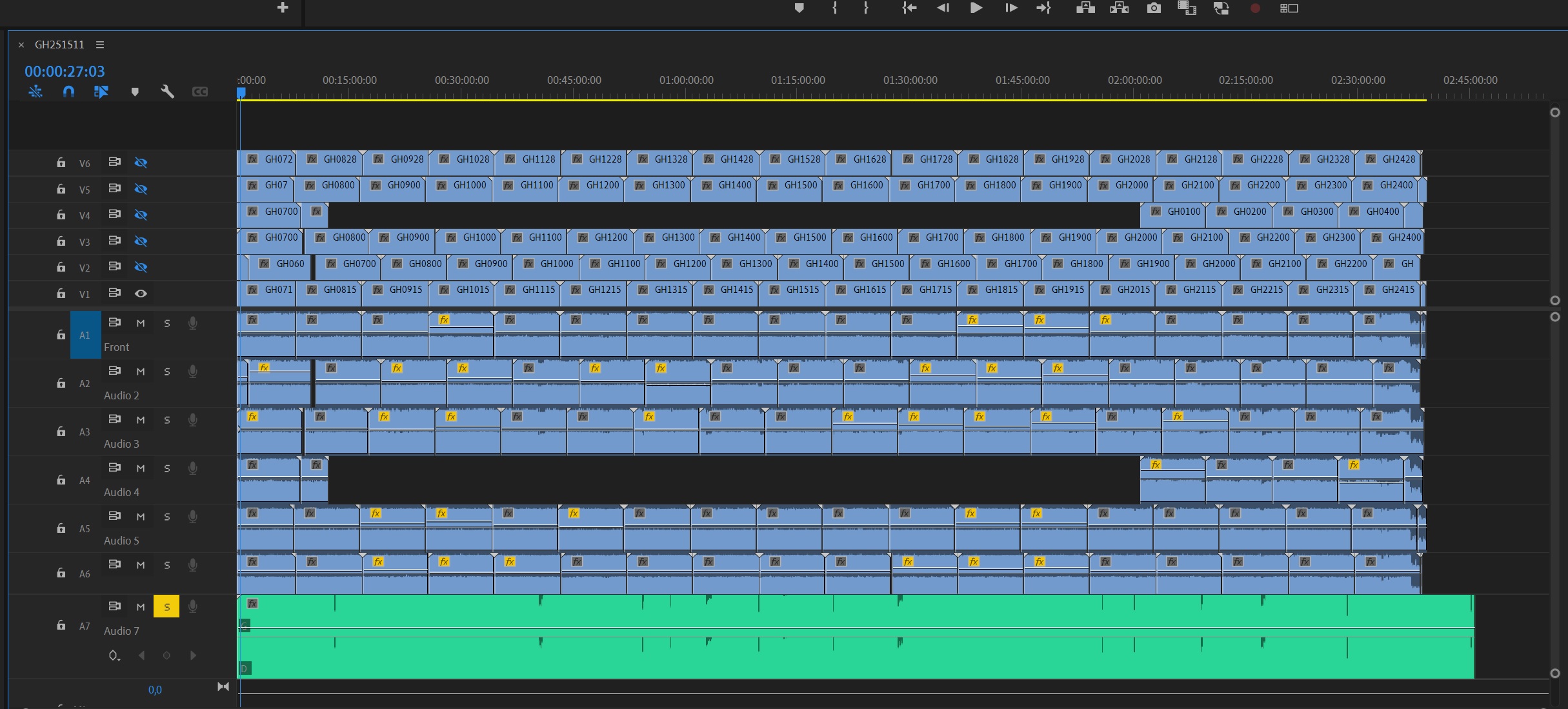The height and width of the screenshot is (709, 1568).
Task: Click Go to In point button
Action: pyautogui.click(x=909, y=8)
